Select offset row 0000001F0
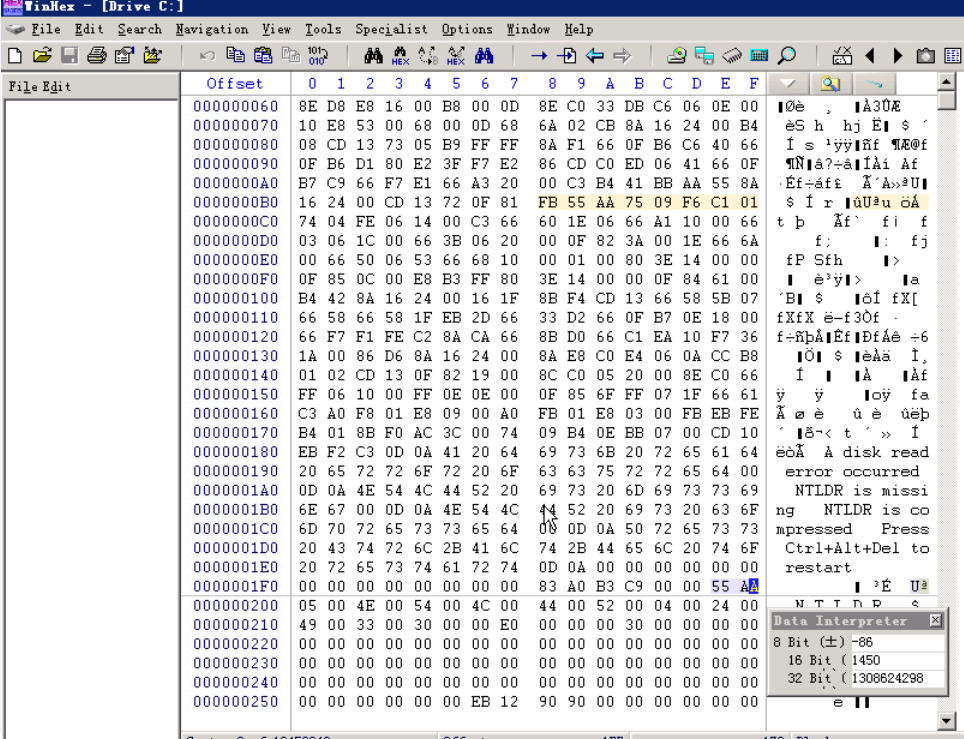 pyautogui.click(x=235, y=587)
